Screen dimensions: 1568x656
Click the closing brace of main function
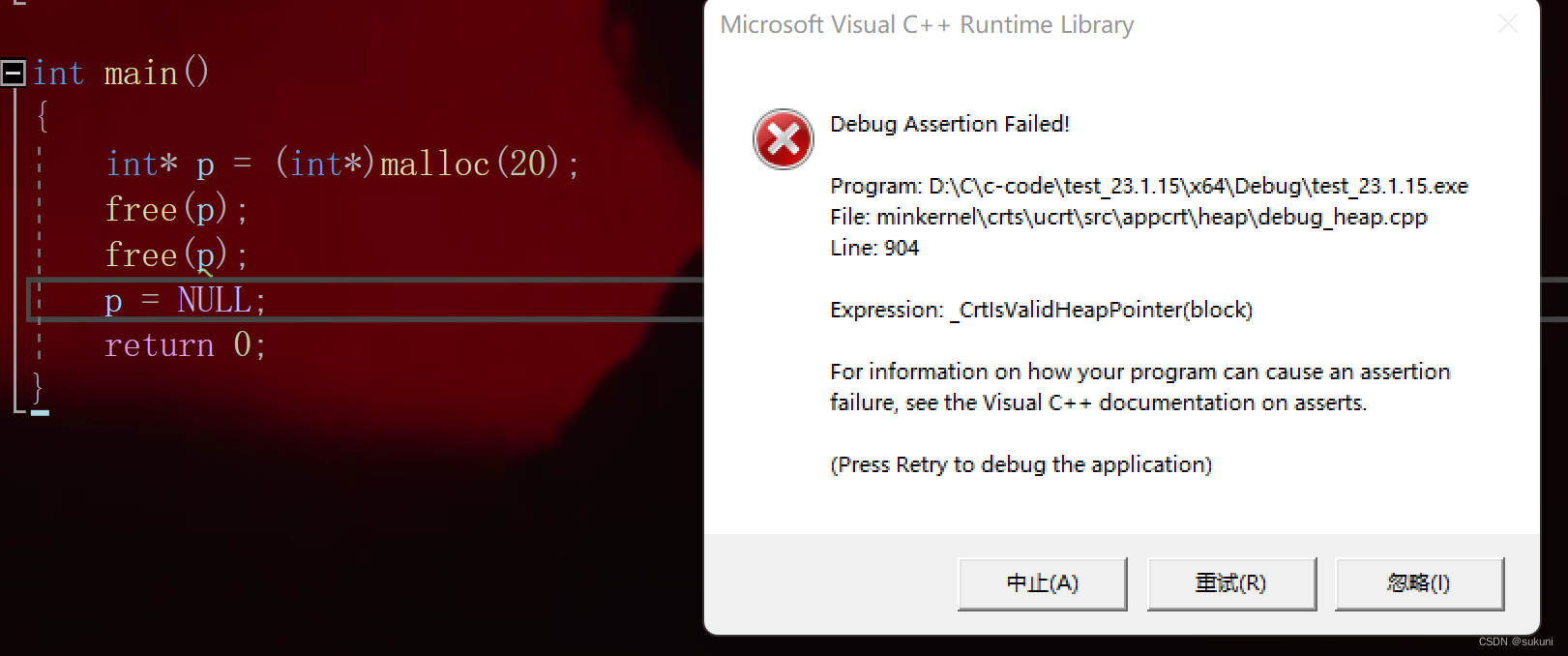point(38,387)
